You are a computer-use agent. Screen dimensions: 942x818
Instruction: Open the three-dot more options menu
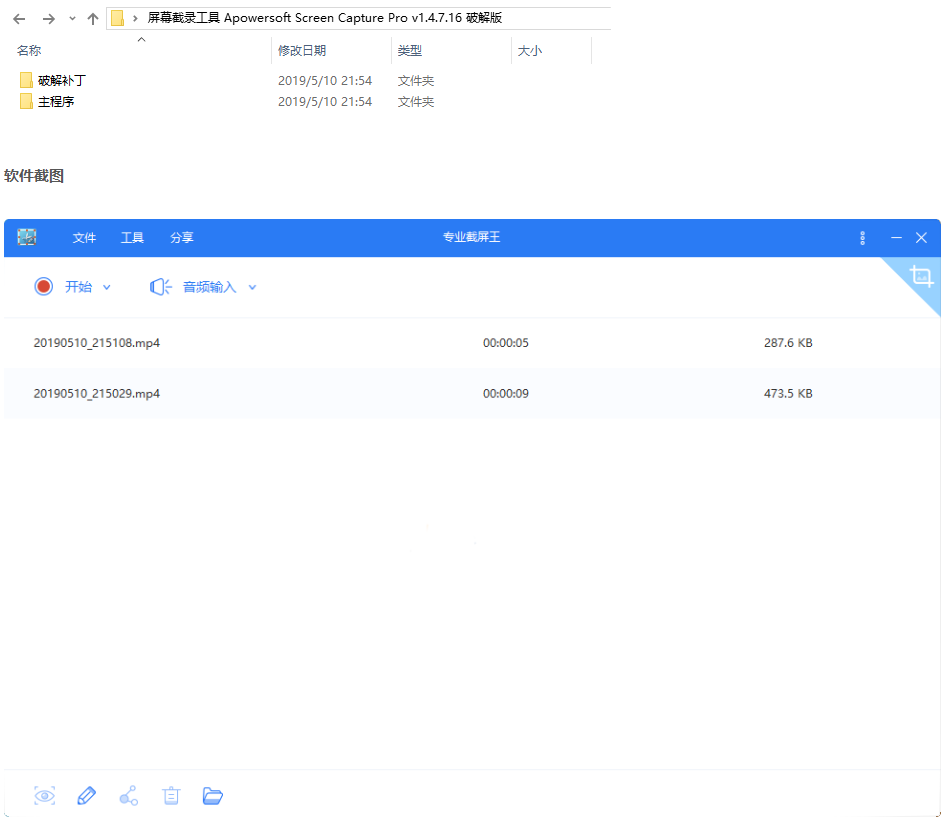(862, 238)
